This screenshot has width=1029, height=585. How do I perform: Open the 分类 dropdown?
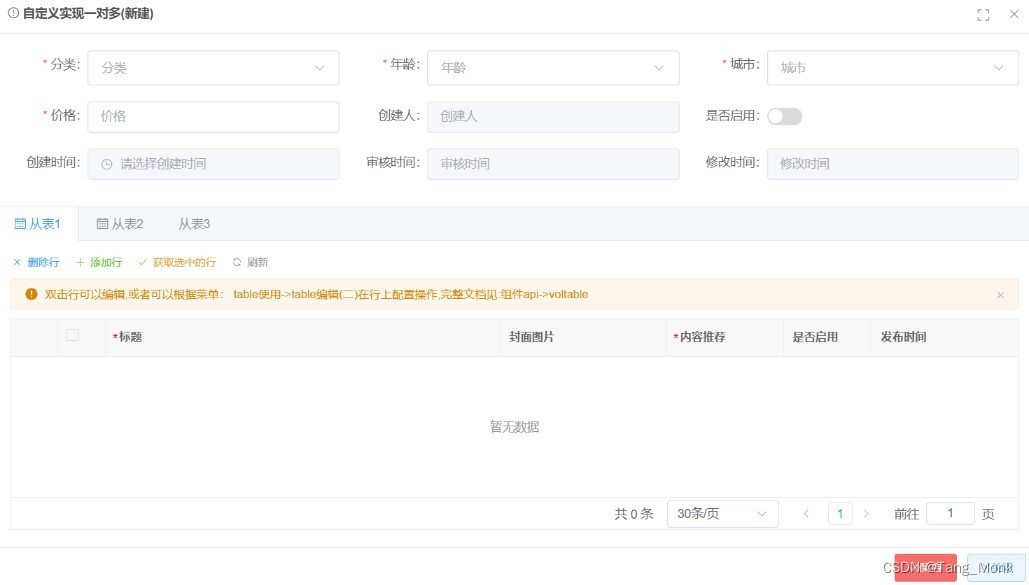pyautogui.click(x=213, y=67)
